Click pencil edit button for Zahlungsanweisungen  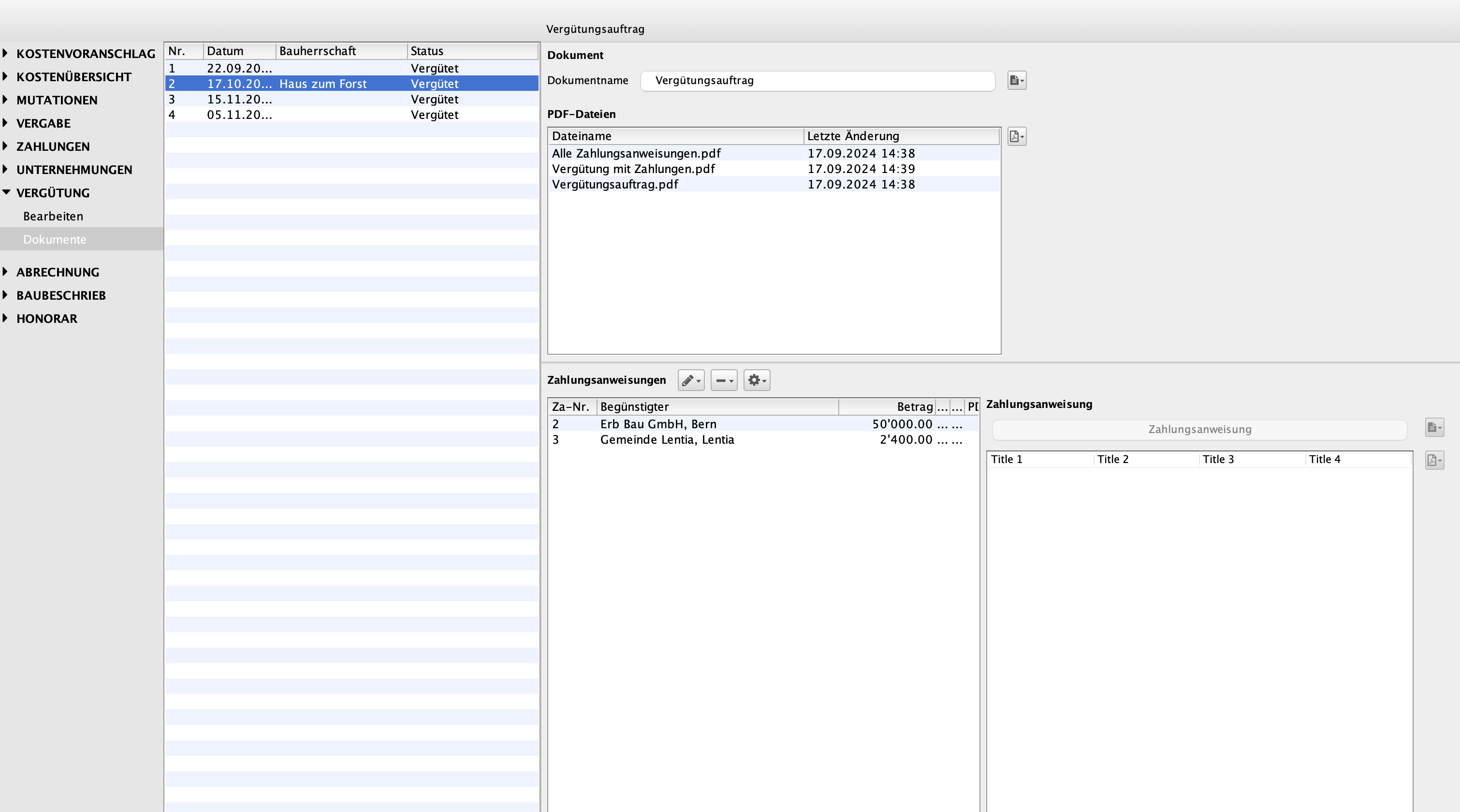[690, 380]
